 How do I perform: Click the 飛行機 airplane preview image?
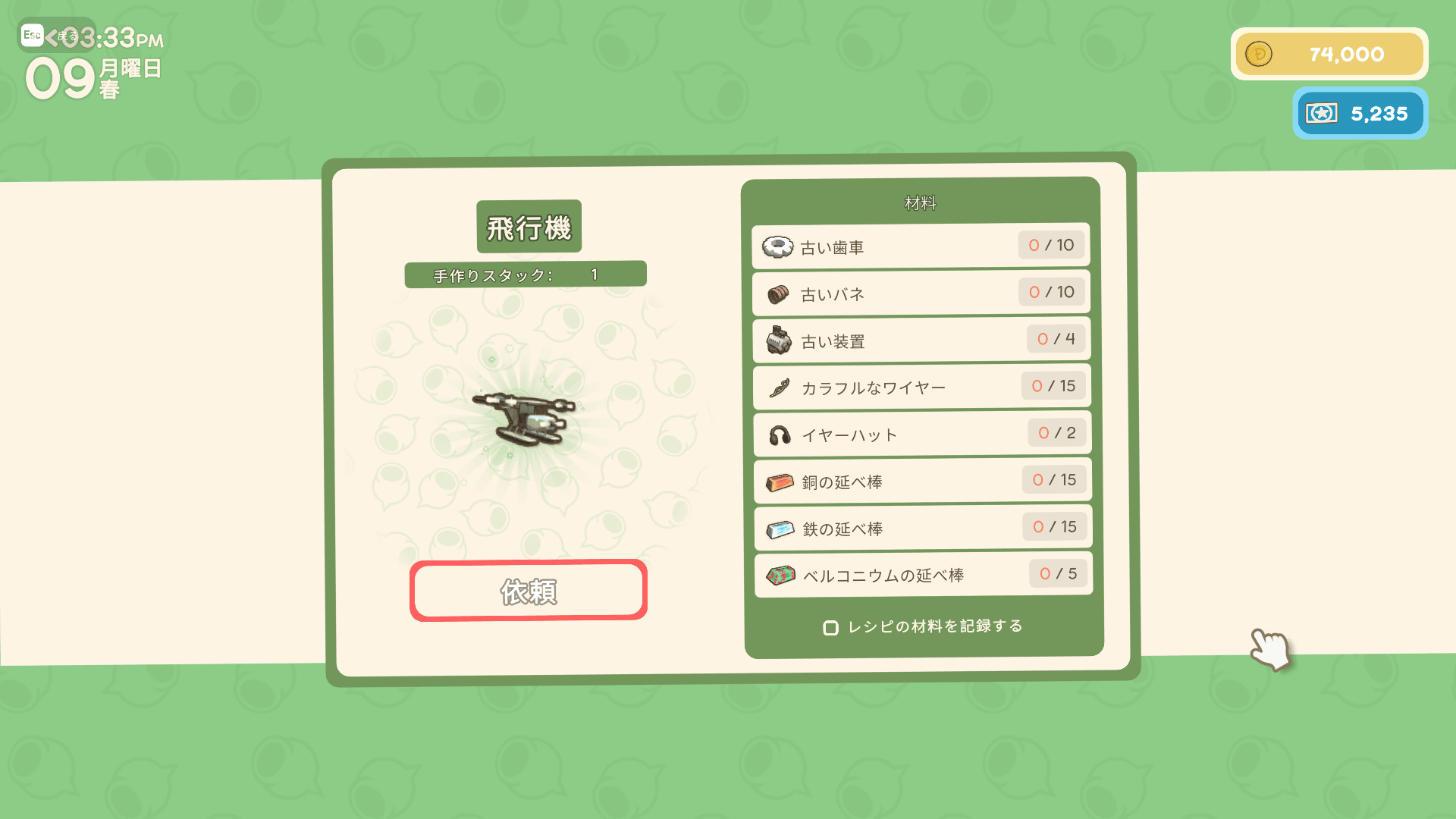(525, 419)
